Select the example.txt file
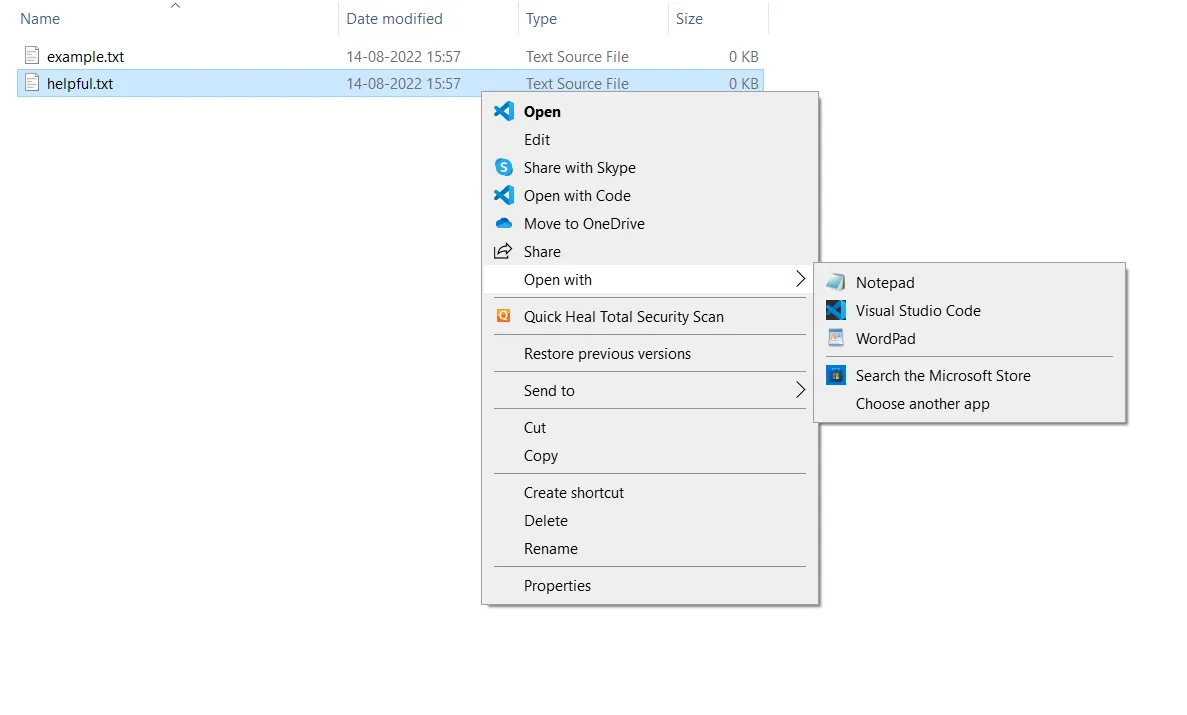The width and height of the screenshot is (1187, 715). [x=85, y=57]
